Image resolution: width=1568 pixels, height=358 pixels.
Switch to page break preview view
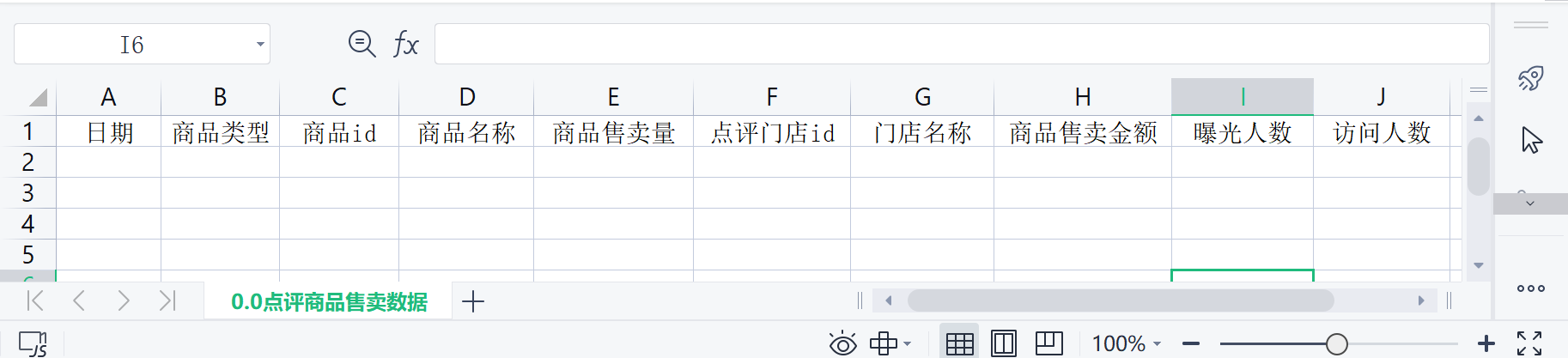click(x=1048, y=343)
